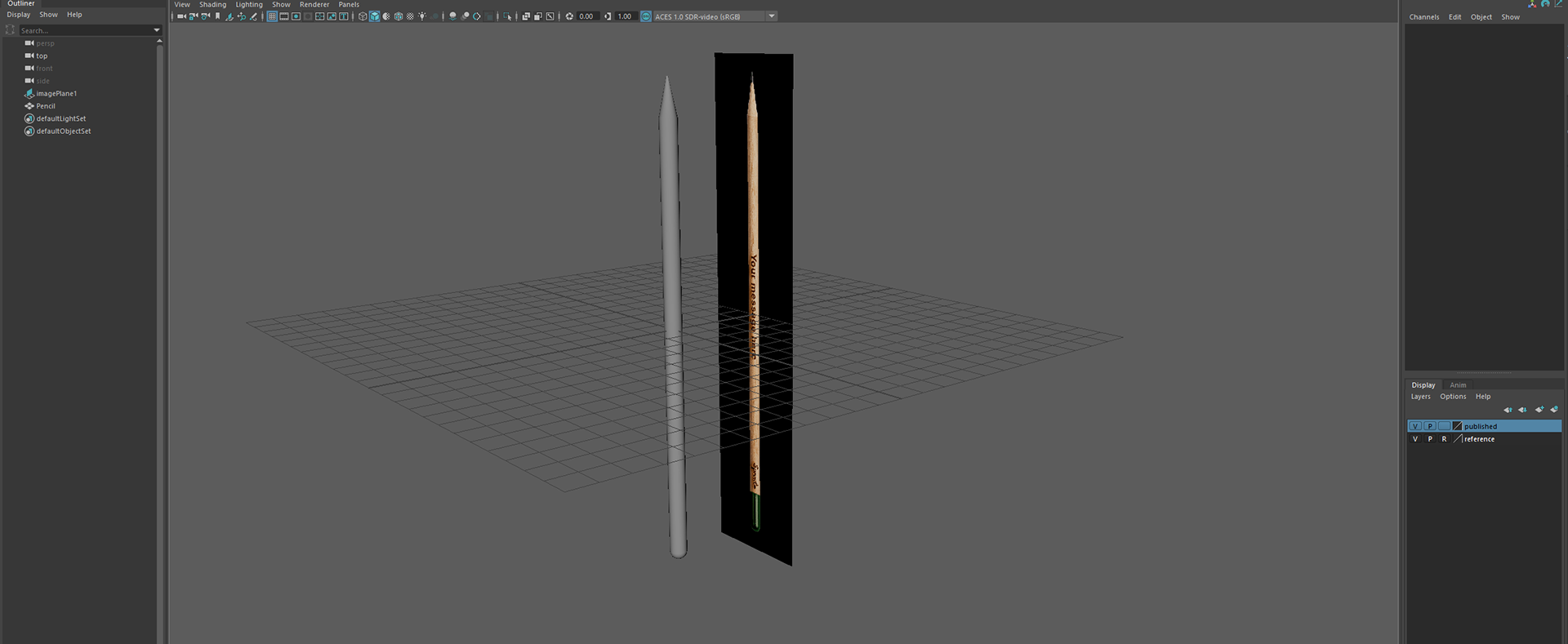Click the Gamma icon beside 1.00
Screen dimensions: 1568x644
[608, 16]
